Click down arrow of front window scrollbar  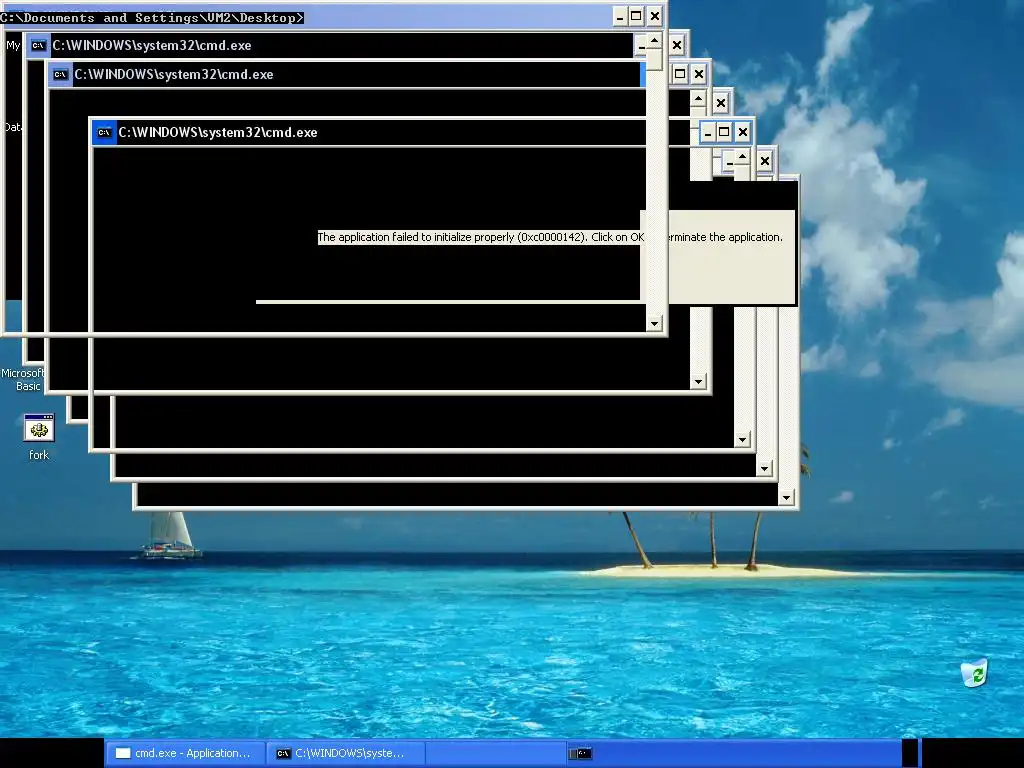[654, 323]
